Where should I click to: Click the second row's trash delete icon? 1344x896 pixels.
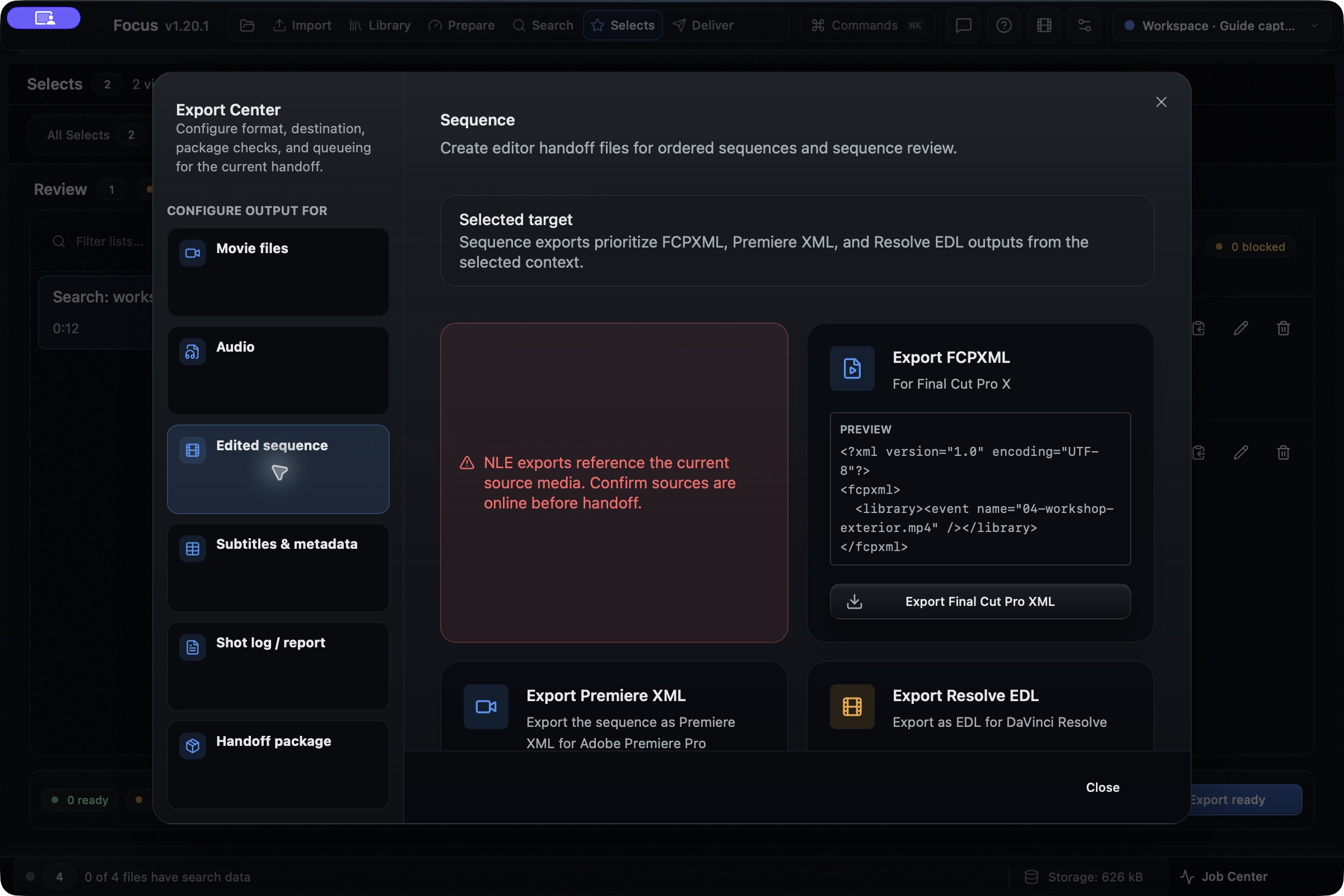click(1284, 452)
